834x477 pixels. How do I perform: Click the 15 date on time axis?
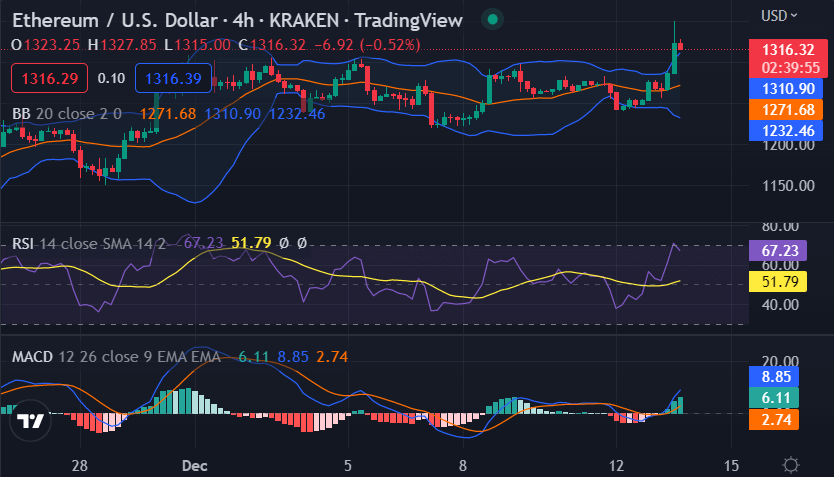coord(731,466)
